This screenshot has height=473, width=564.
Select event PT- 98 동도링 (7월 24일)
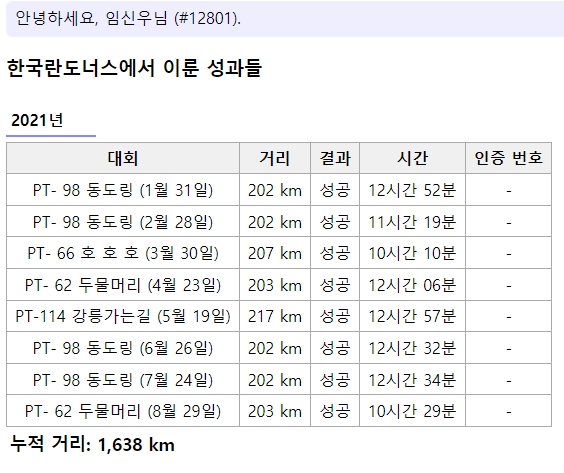(123, 380)
